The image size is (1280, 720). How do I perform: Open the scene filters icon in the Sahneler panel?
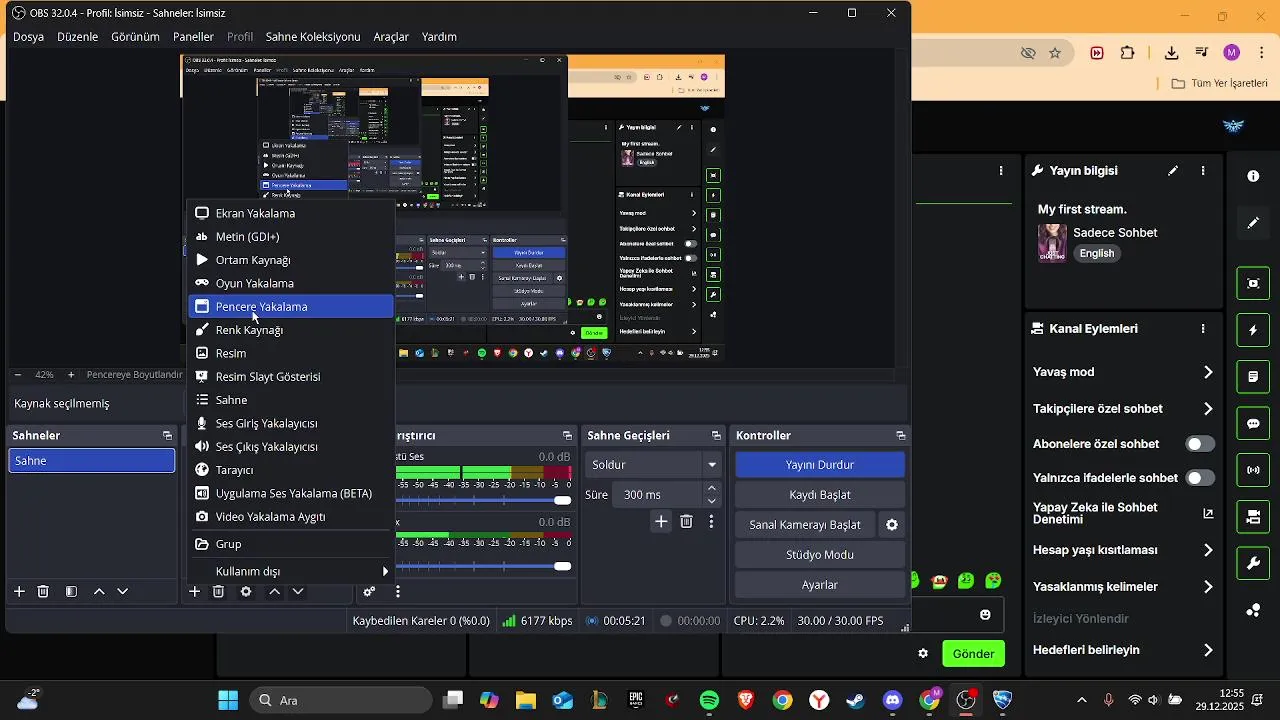coord(71,592)
